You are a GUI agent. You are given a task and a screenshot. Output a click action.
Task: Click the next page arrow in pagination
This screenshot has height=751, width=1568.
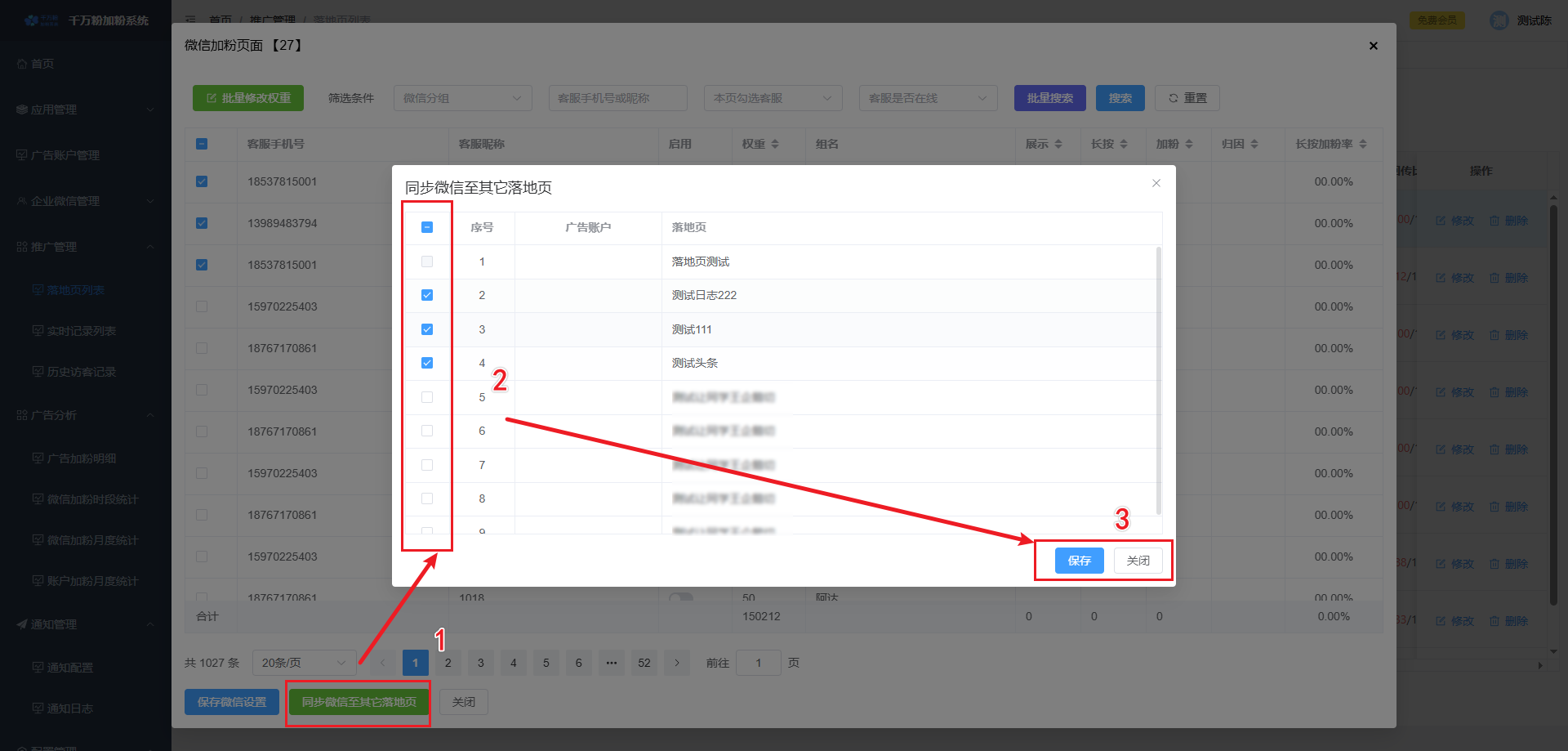tap(677, 663)
